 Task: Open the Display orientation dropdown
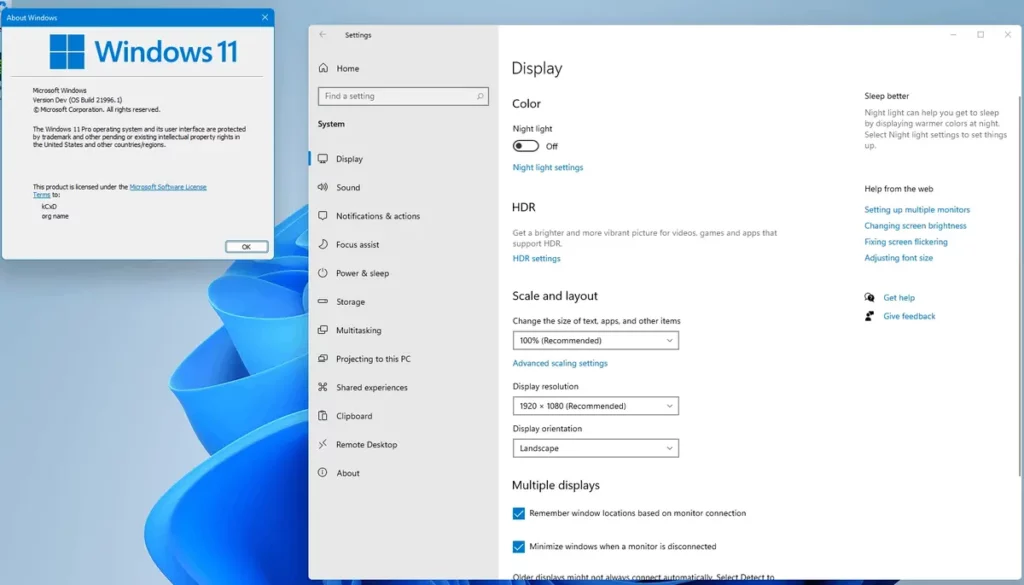(x=595, y=448)
